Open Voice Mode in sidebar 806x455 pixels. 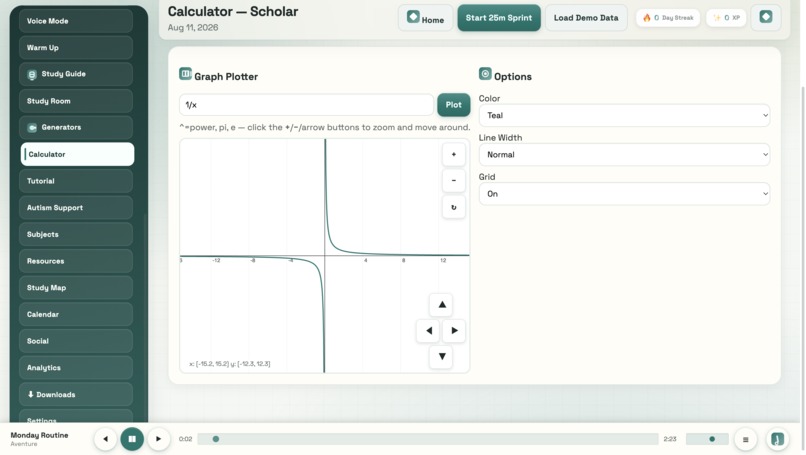pyautogui.click(x=76, y=21)
